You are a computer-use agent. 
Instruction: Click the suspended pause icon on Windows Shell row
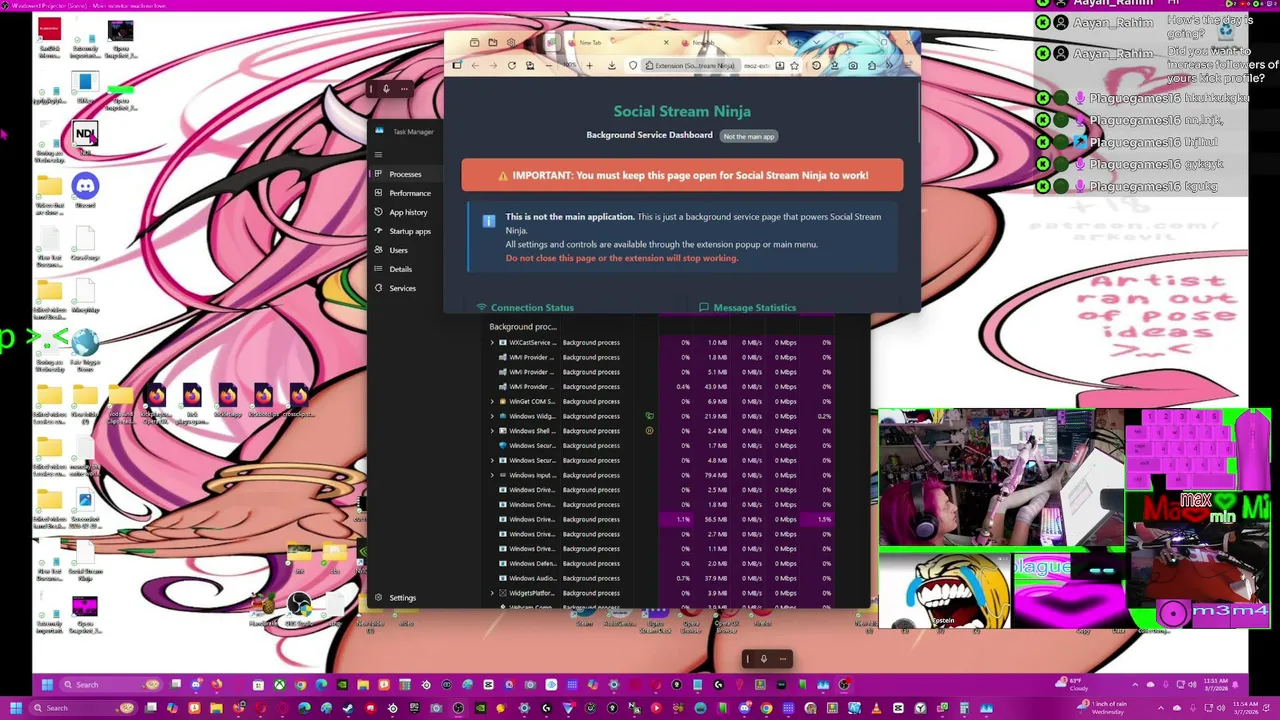pyautogui.click(x=649, y=431)
